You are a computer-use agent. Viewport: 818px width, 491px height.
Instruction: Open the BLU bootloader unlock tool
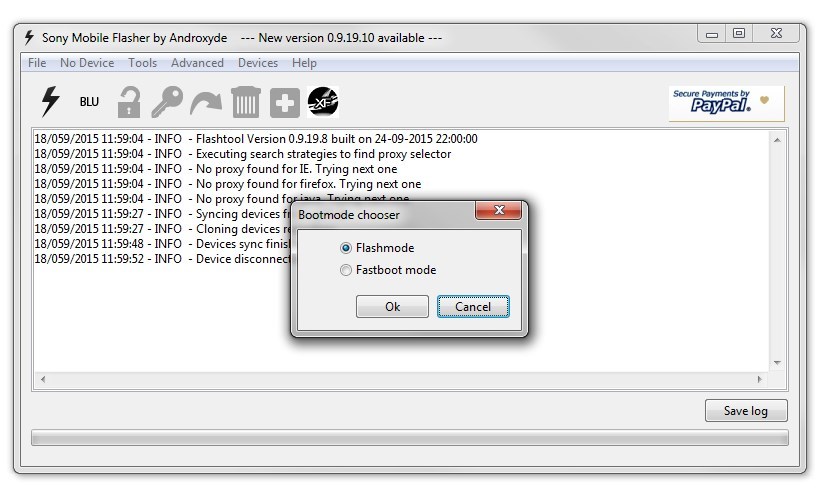tap(89, 102)
